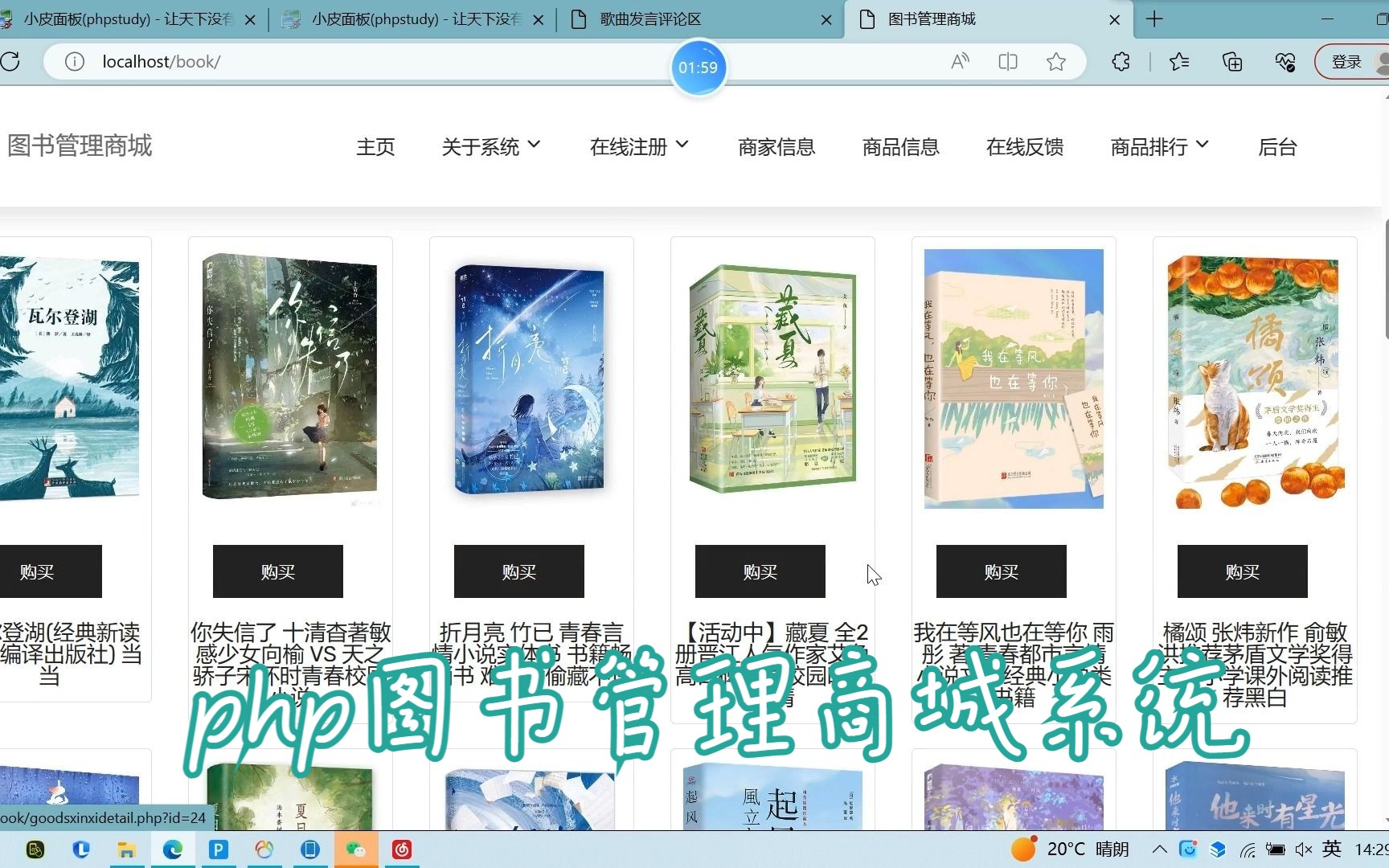Expand the 在线注册 dropdown menu
The height and width of the screenshot is (868, 1389).
pos(639,147)
